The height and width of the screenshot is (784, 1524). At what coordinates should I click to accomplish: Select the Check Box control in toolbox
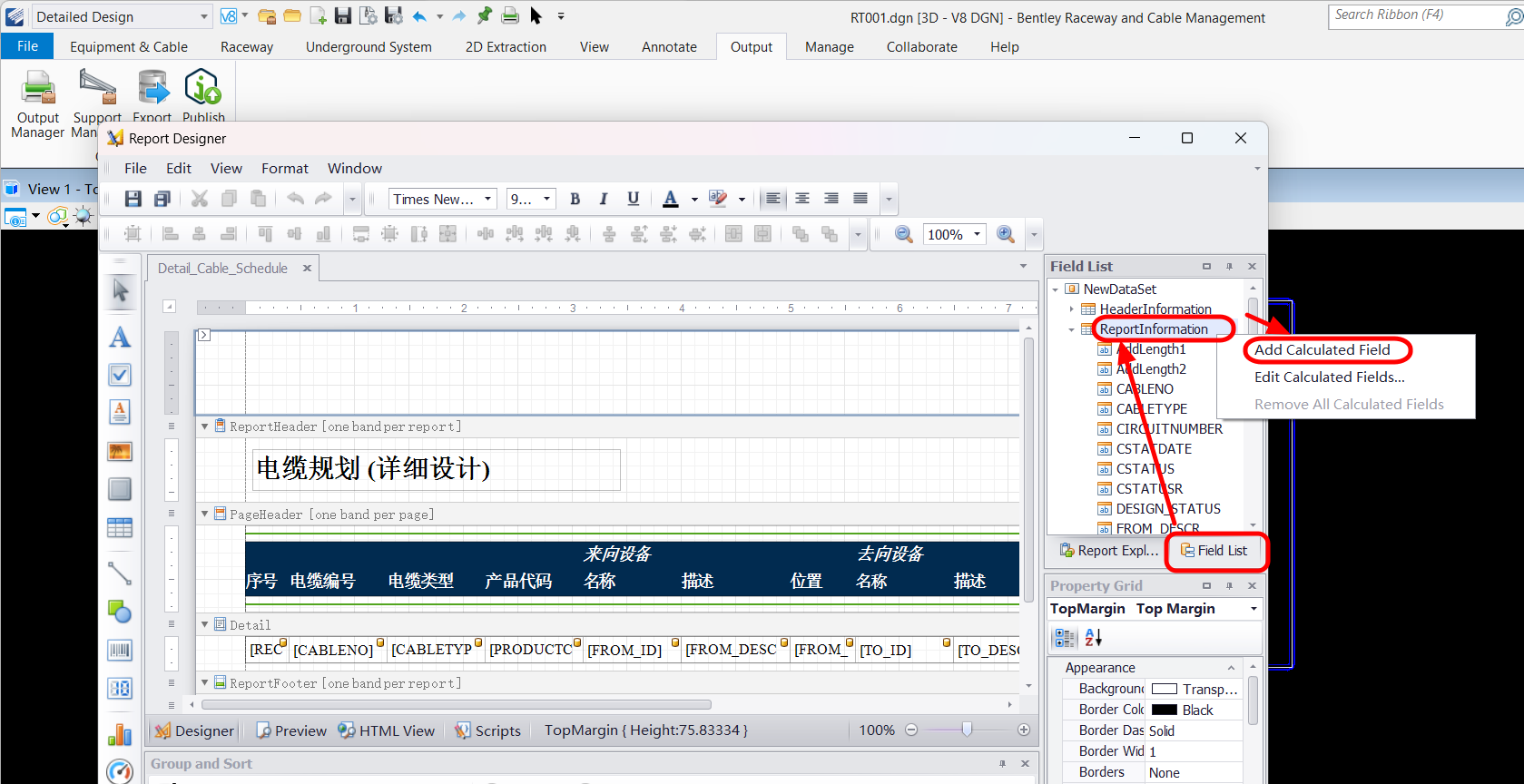120,375
